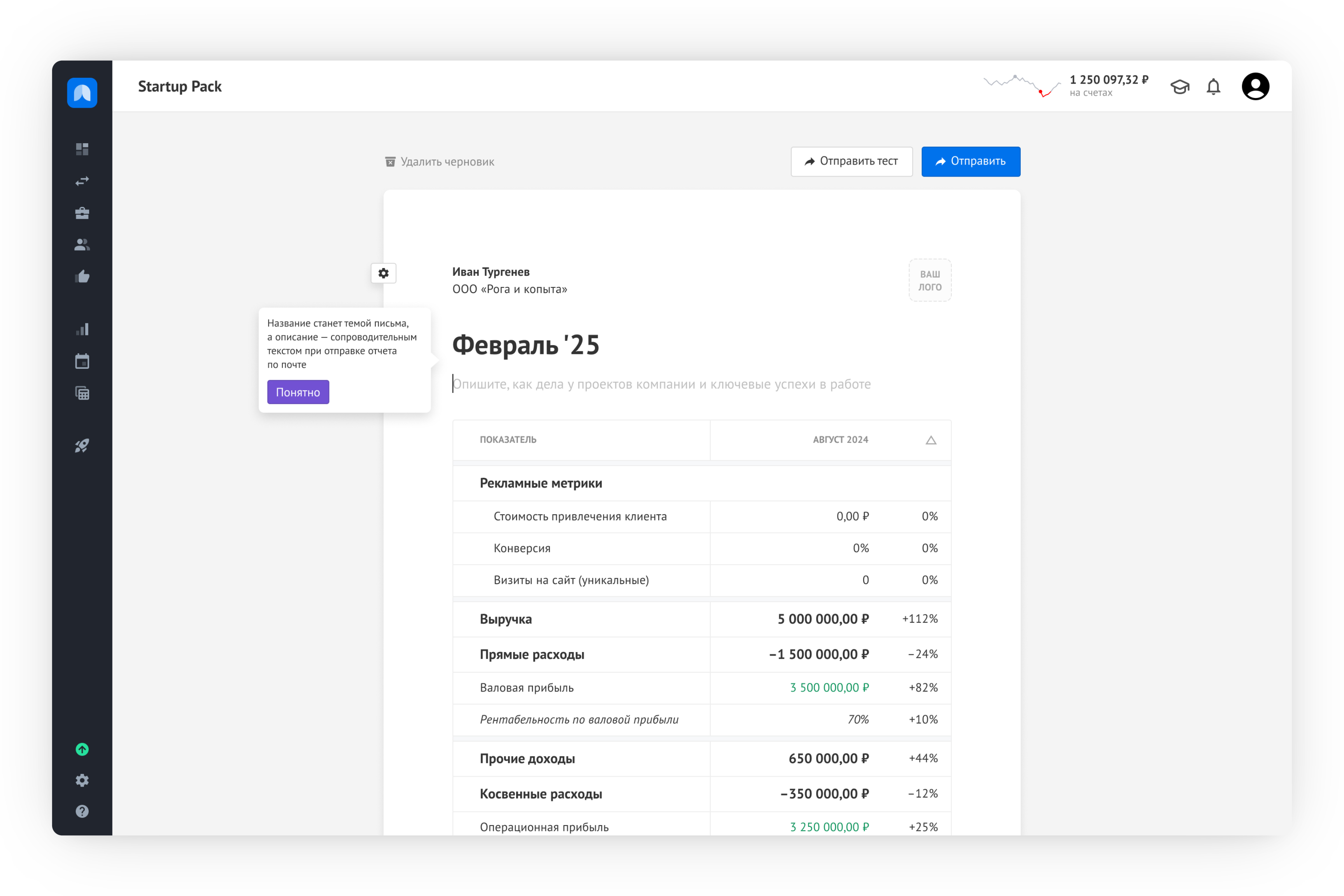This screenshot has height=896, width=1344.
Task: Click the Отправить тест button
Action: point(851,162)
